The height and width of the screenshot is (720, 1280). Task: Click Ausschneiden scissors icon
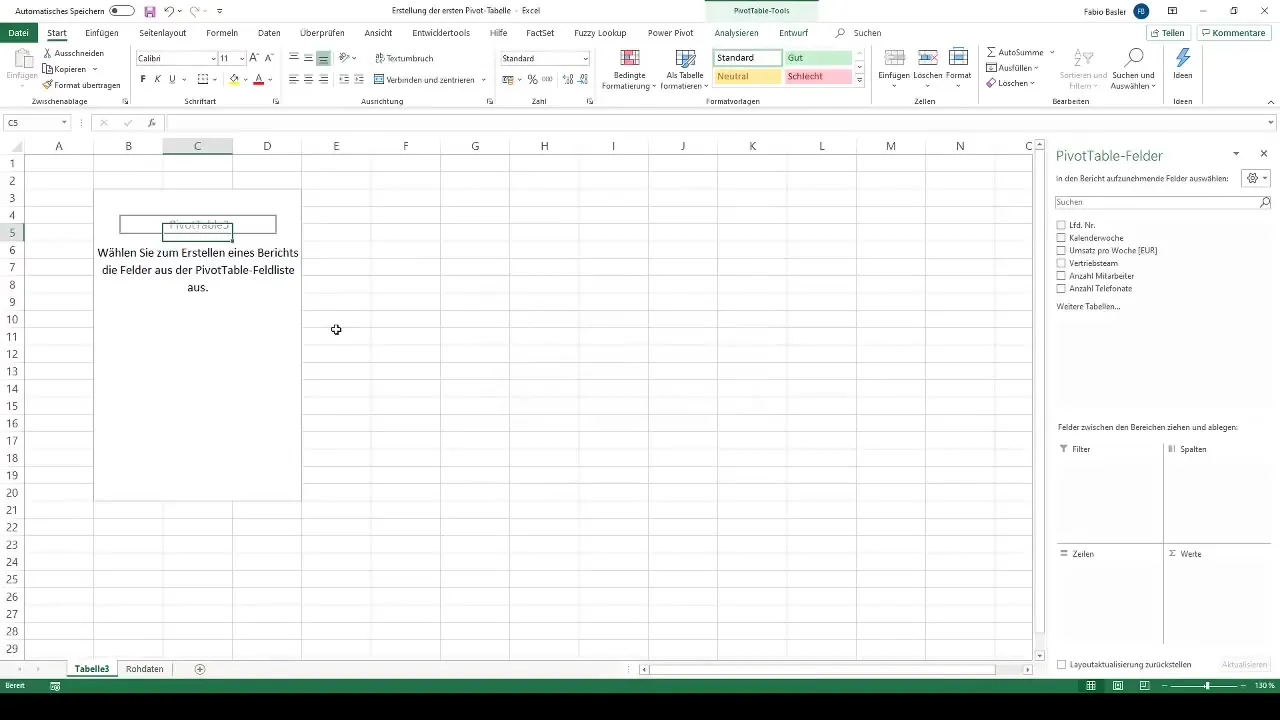[47, 54]
